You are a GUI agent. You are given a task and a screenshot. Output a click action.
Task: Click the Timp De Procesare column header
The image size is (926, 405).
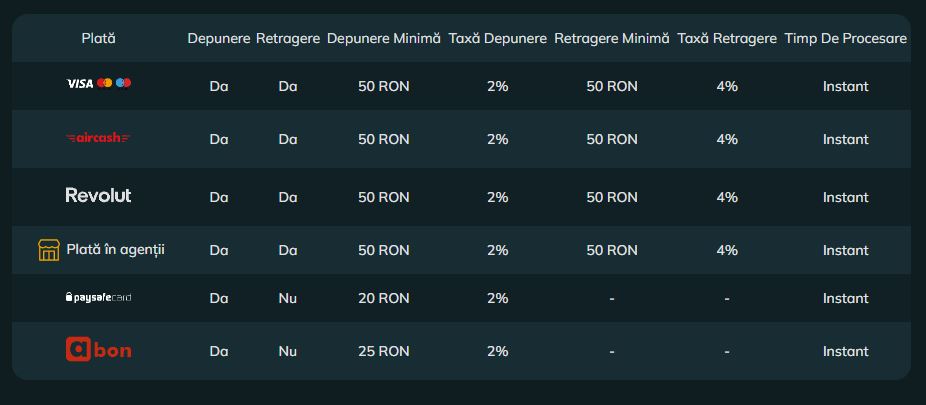pyautogui.click(x=845, y=38)
